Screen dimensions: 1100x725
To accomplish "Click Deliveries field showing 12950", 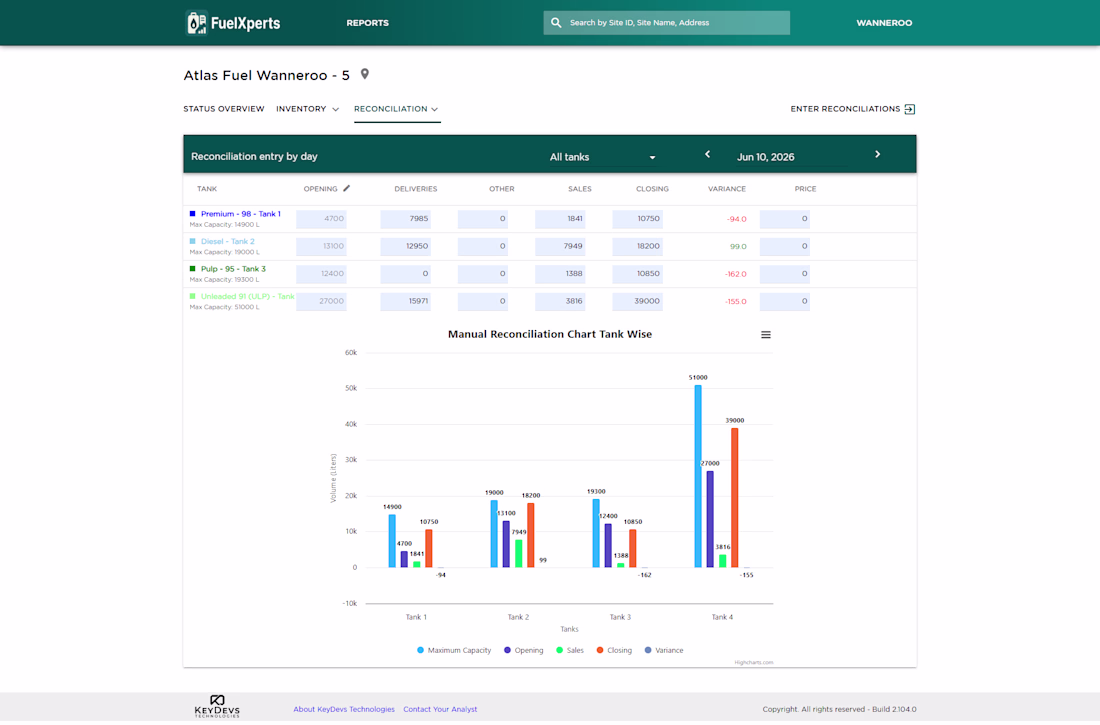I will coord(405,246).
